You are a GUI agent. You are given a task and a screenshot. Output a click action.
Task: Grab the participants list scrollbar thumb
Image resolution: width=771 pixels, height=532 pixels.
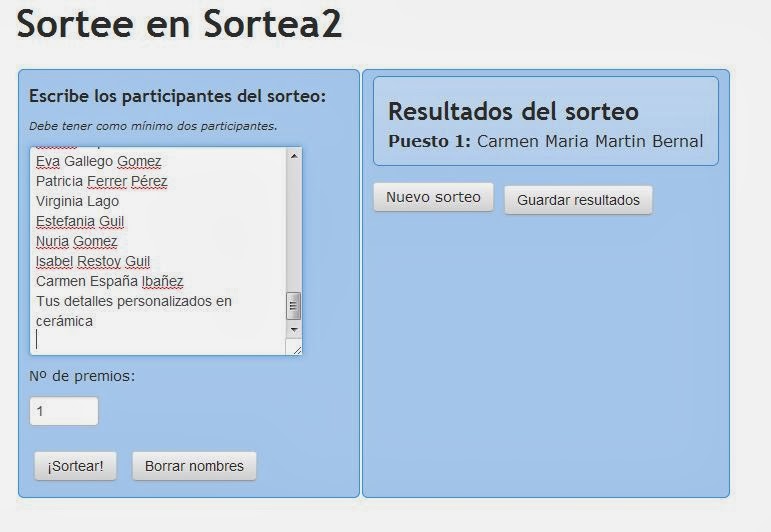coord(294,306)
